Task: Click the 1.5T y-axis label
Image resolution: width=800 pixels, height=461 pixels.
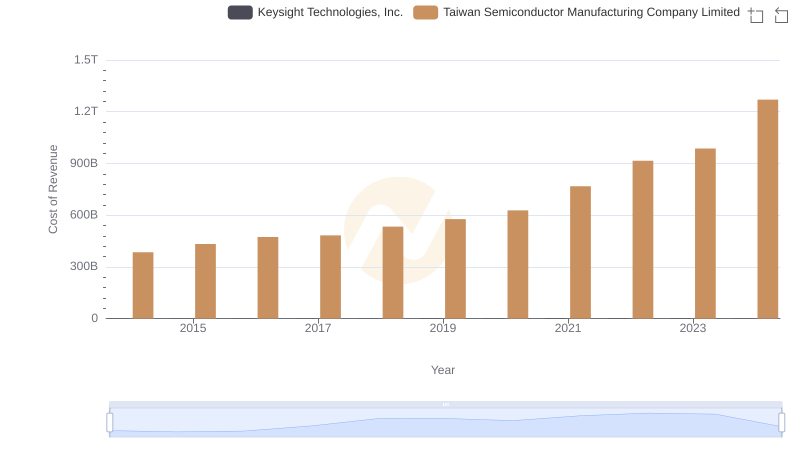Action: [86, 60]
